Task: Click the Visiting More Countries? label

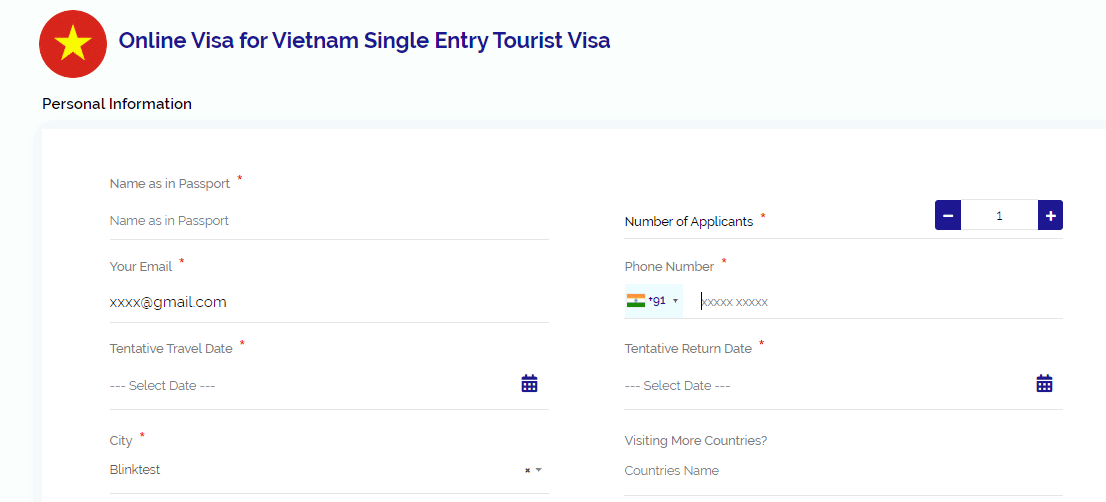Action: point(695,441)
